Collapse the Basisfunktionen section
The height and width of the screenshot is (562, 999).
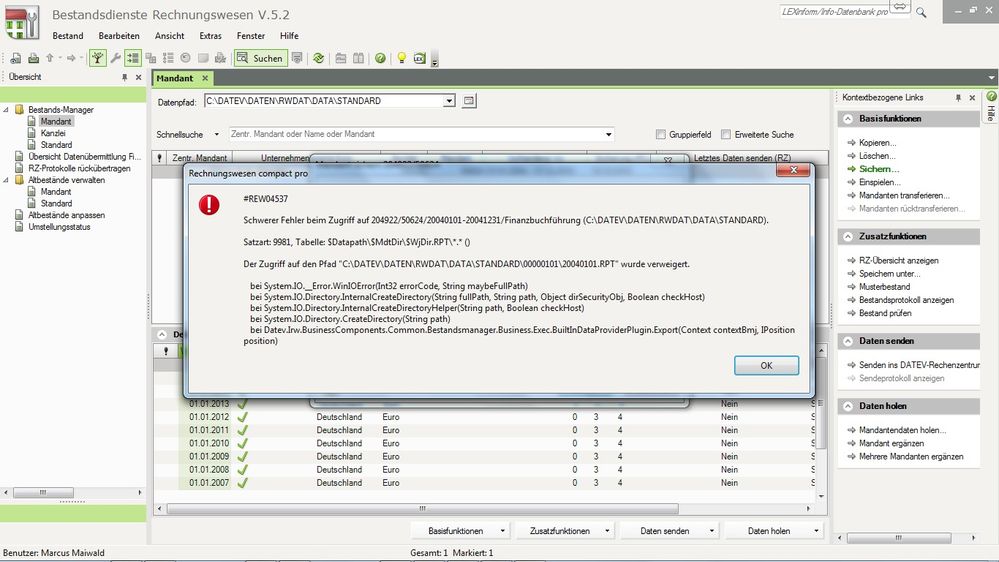tap(847, 119)
